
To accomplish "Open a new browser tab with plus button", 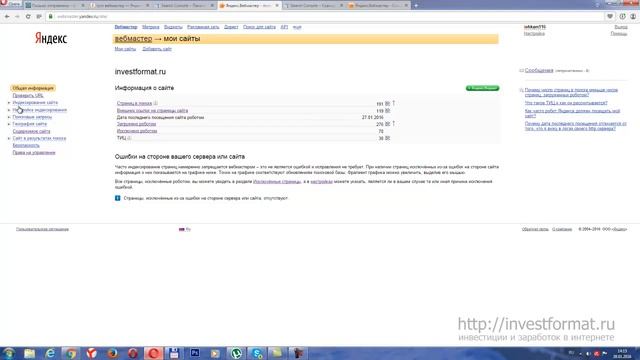I will (x=416, y=5).
